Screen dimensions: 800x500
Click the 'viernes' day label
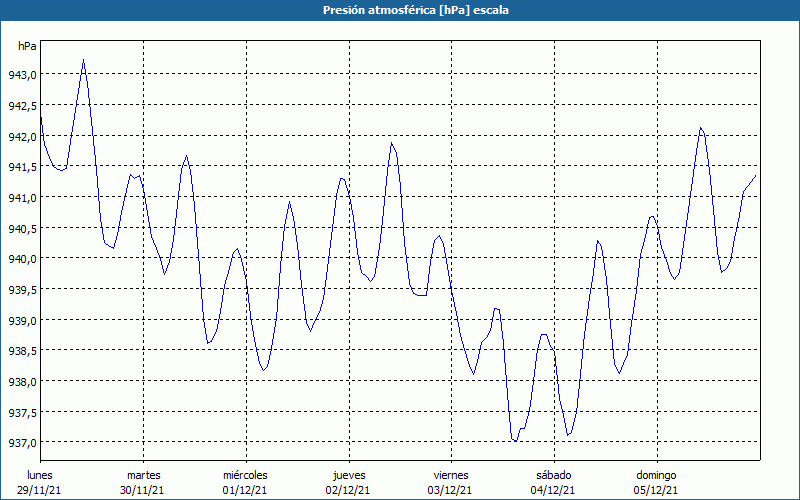(x=451, y=475)
